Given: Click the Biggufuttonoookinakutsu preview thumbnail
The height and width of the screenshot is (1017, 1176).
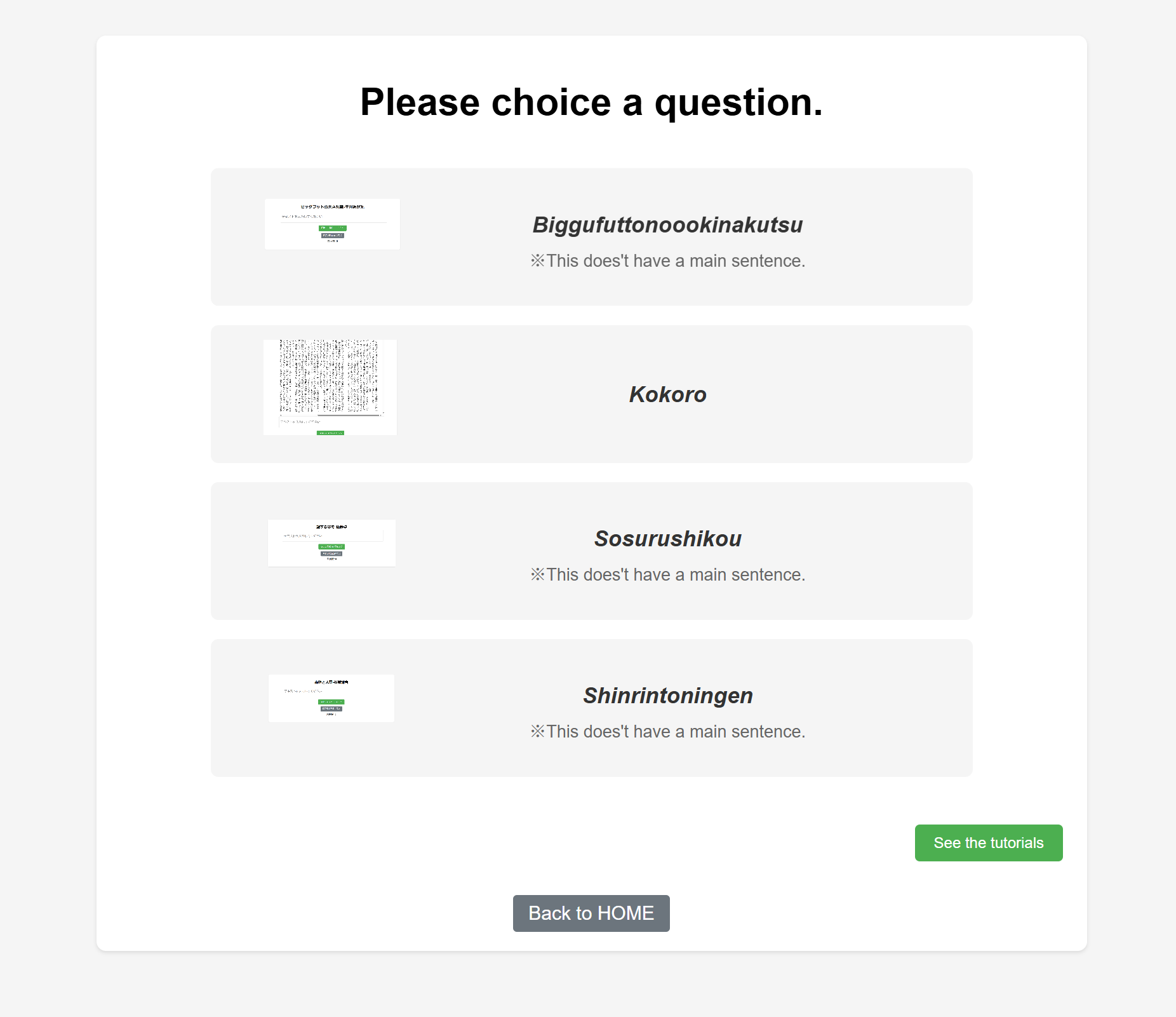Looking at the screenshot, I should 332,224.
